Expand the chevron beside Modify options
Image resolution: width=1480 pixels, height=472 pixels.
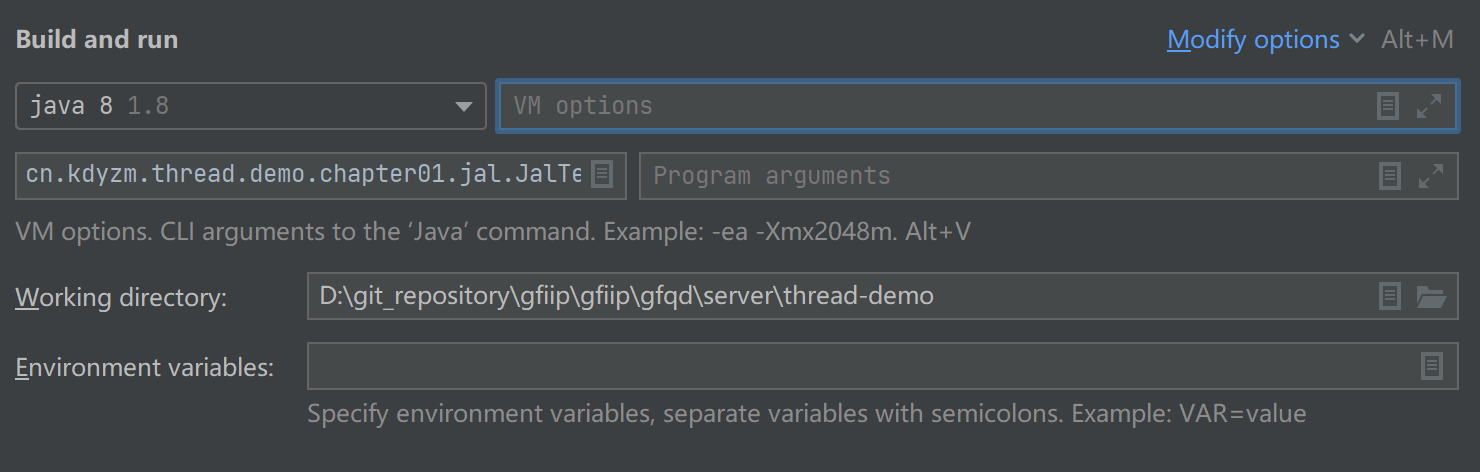click(1357, 40)
